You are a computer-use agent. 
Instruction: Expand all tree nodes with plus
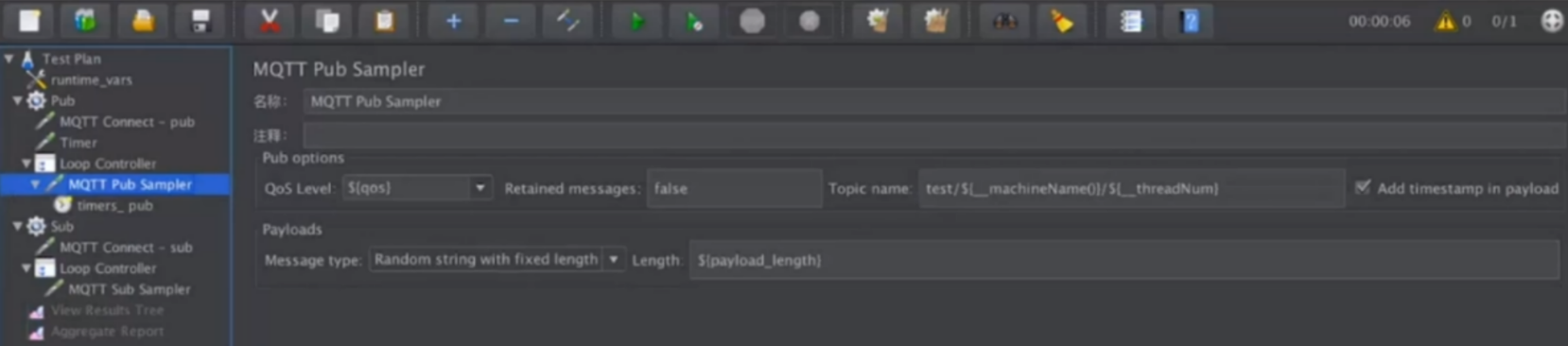coord(453,21)
